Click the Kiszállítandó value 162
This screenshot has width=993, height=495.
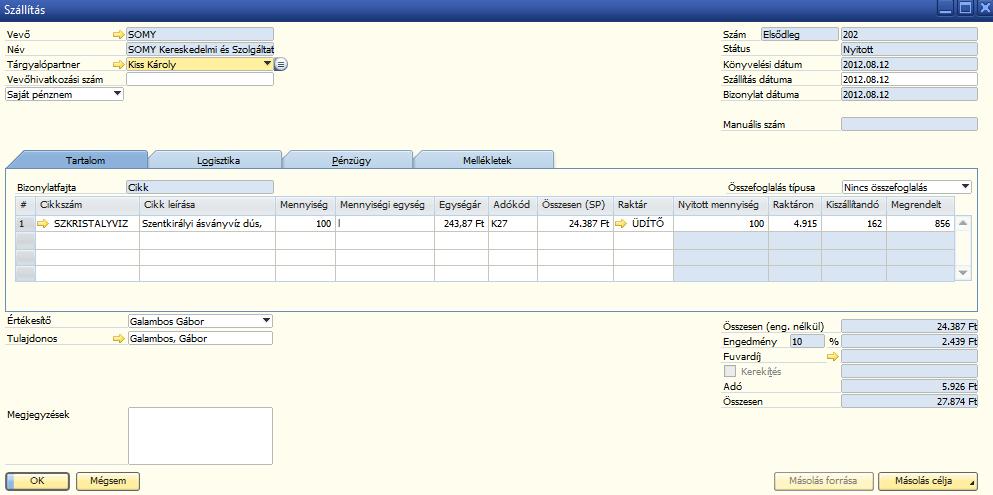[x=854, y=223]
